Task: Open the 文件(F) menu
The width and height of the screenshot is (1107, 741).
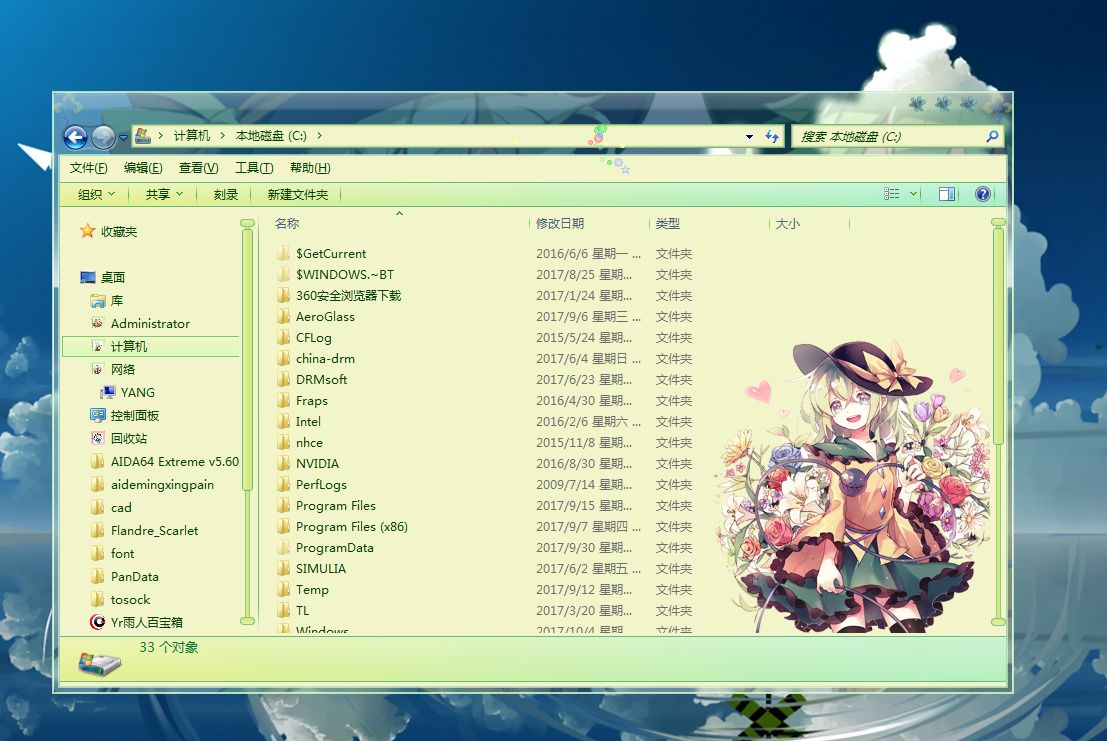Action: point(89,168)
